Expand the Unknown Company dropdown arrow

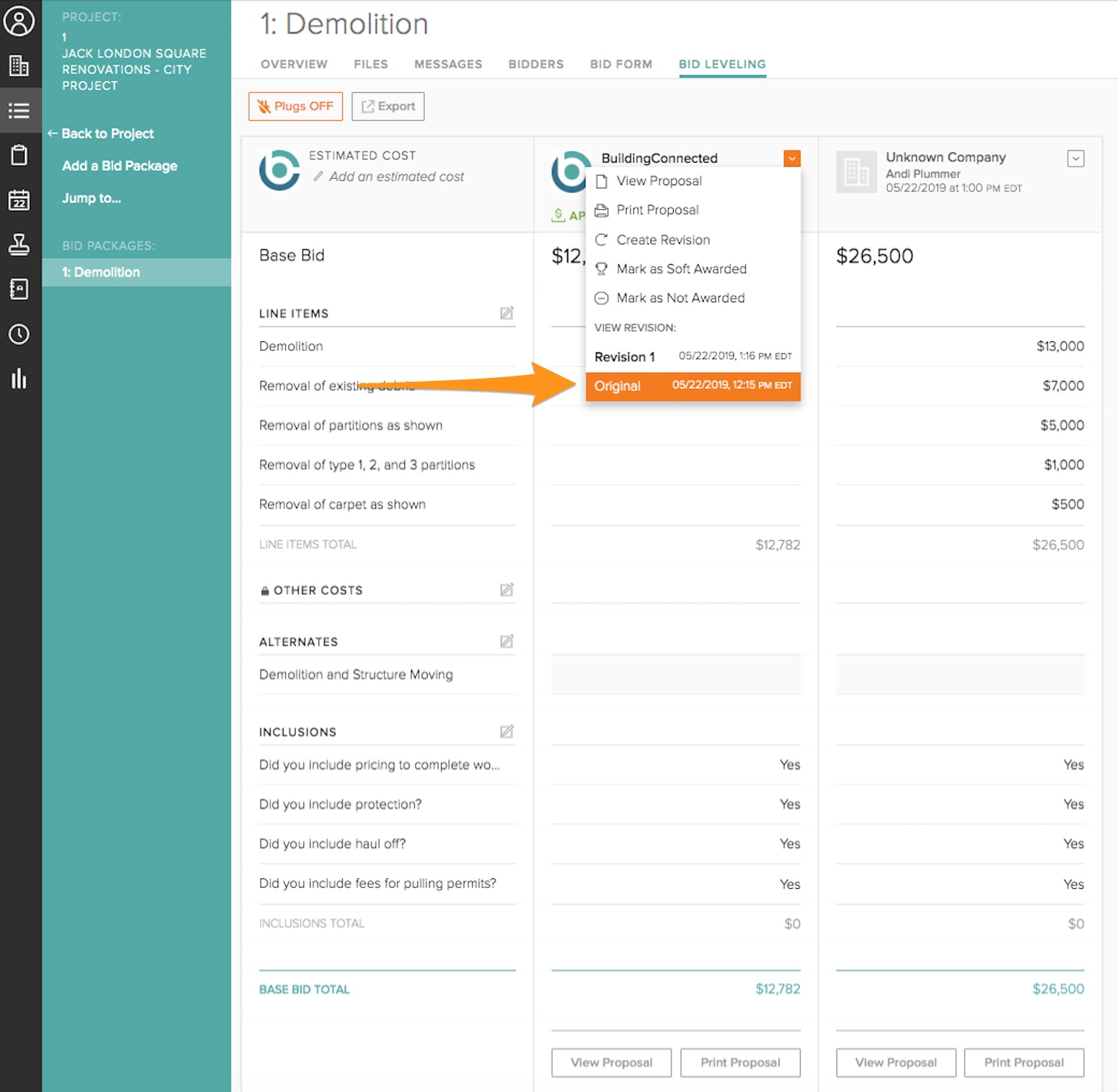tap(1075, 158)
